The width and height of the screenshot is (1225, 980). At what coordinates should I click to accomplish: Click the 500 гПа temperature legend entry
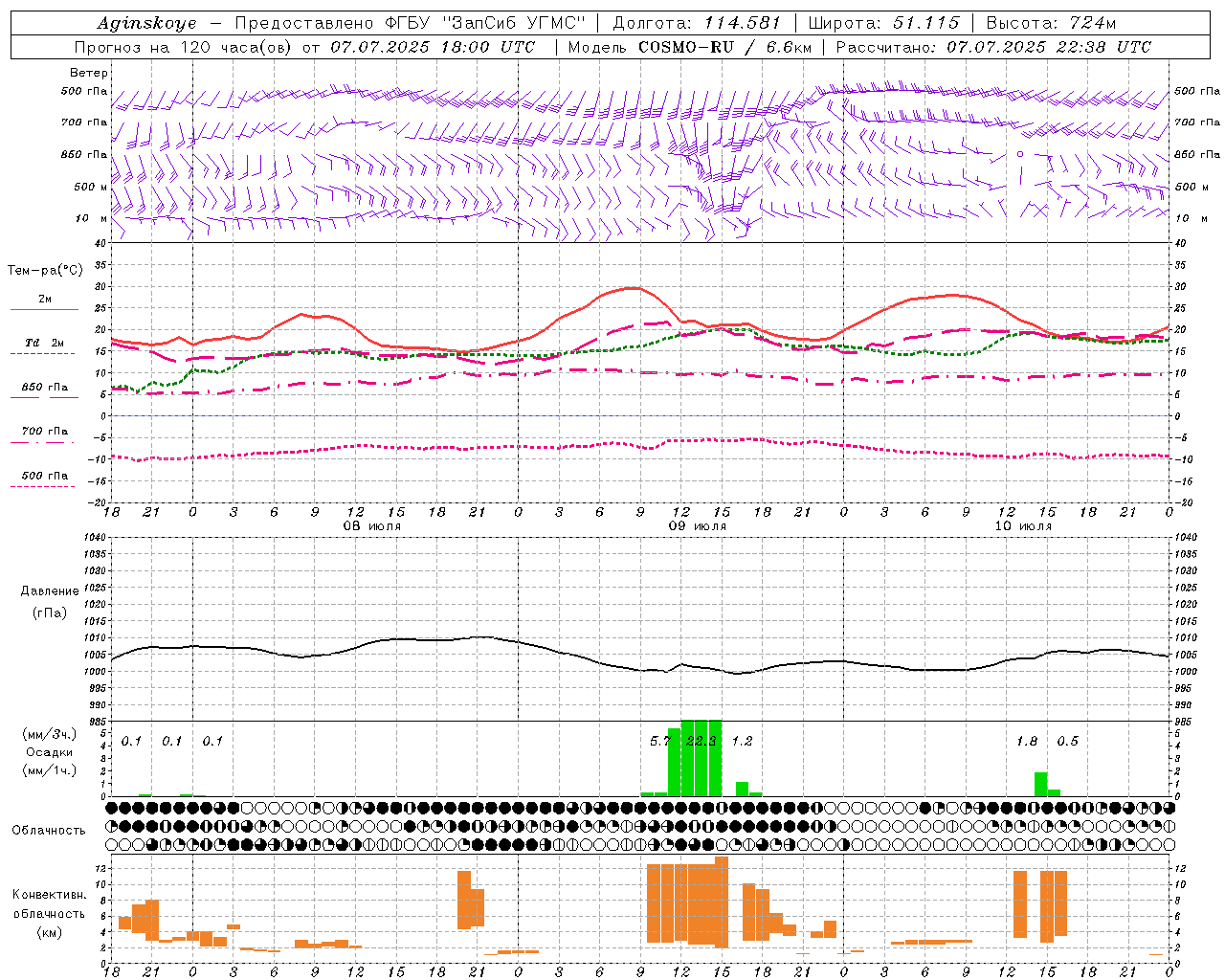tap(45, 476)
